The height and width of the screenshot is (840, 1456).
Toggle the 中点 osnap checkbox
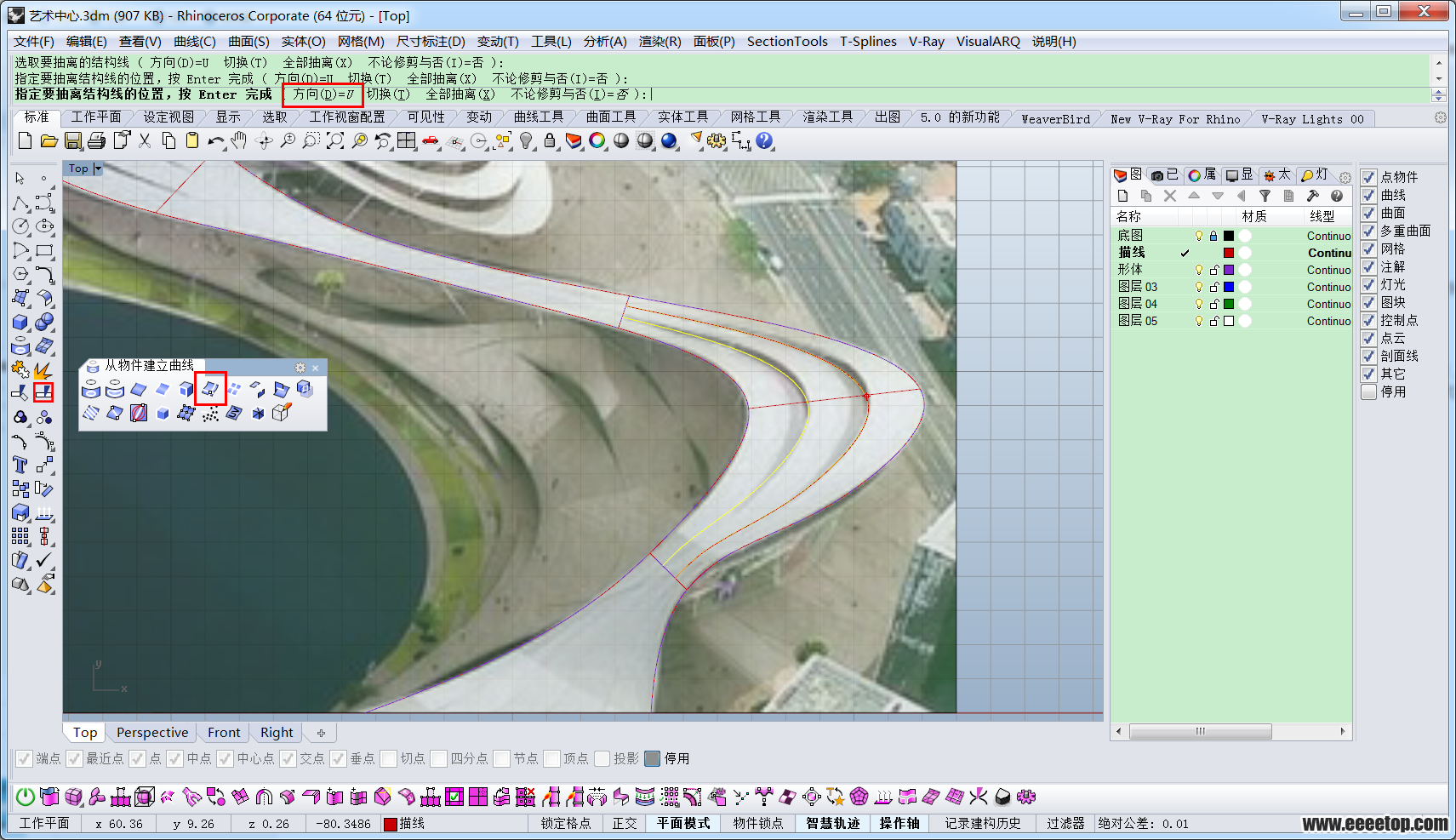click(x=175, y=758)
